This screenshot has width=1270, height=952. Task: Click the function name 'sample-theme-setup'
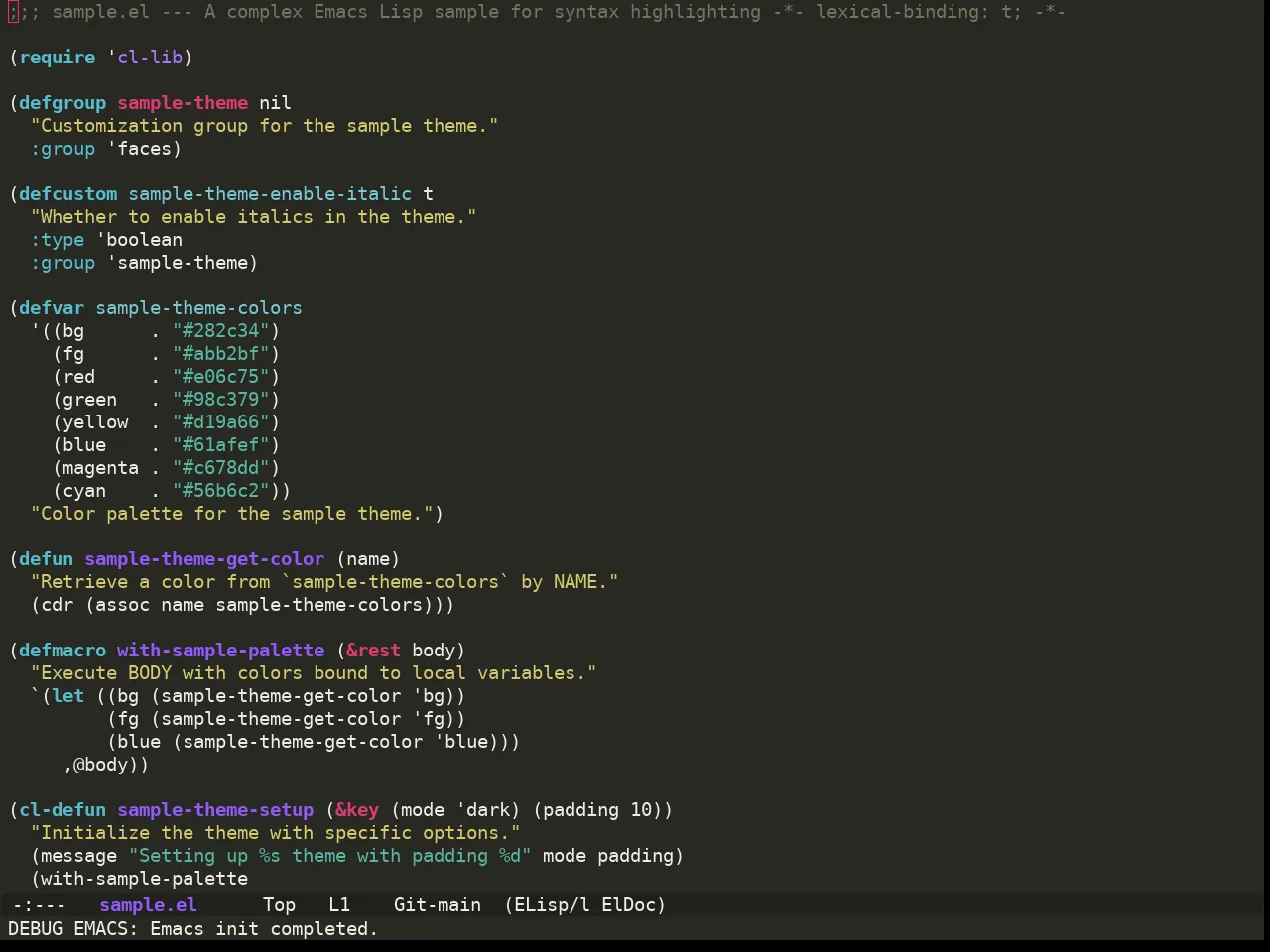pos(215,810)
